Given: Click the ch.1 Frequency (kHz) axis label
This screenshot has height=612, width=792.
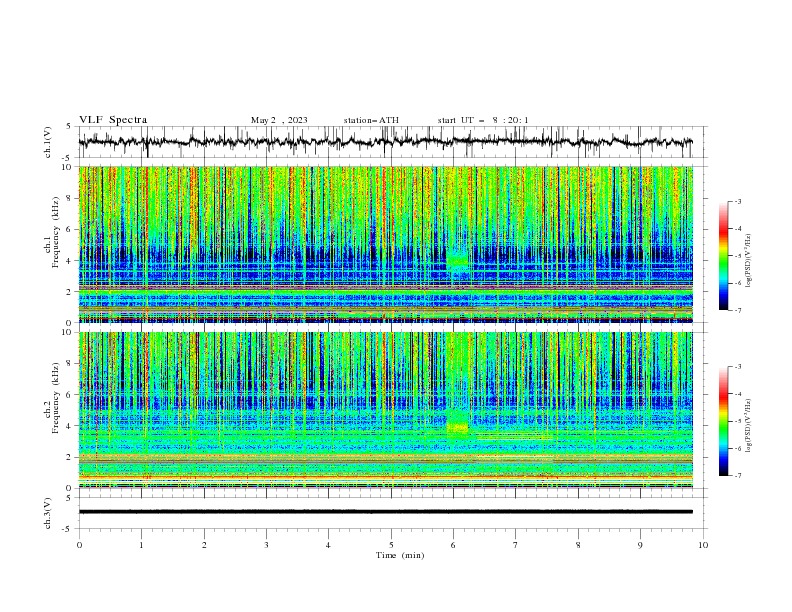Looking at the screenshot, I should click(53, 232).
